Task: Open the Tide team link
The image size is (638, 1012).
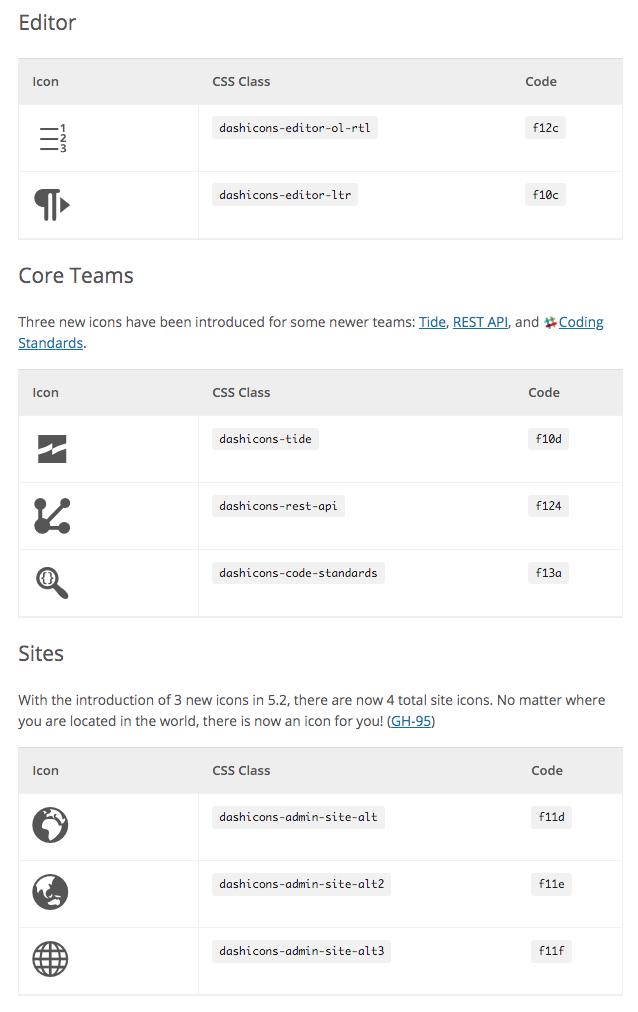Action: click(432, 322)
